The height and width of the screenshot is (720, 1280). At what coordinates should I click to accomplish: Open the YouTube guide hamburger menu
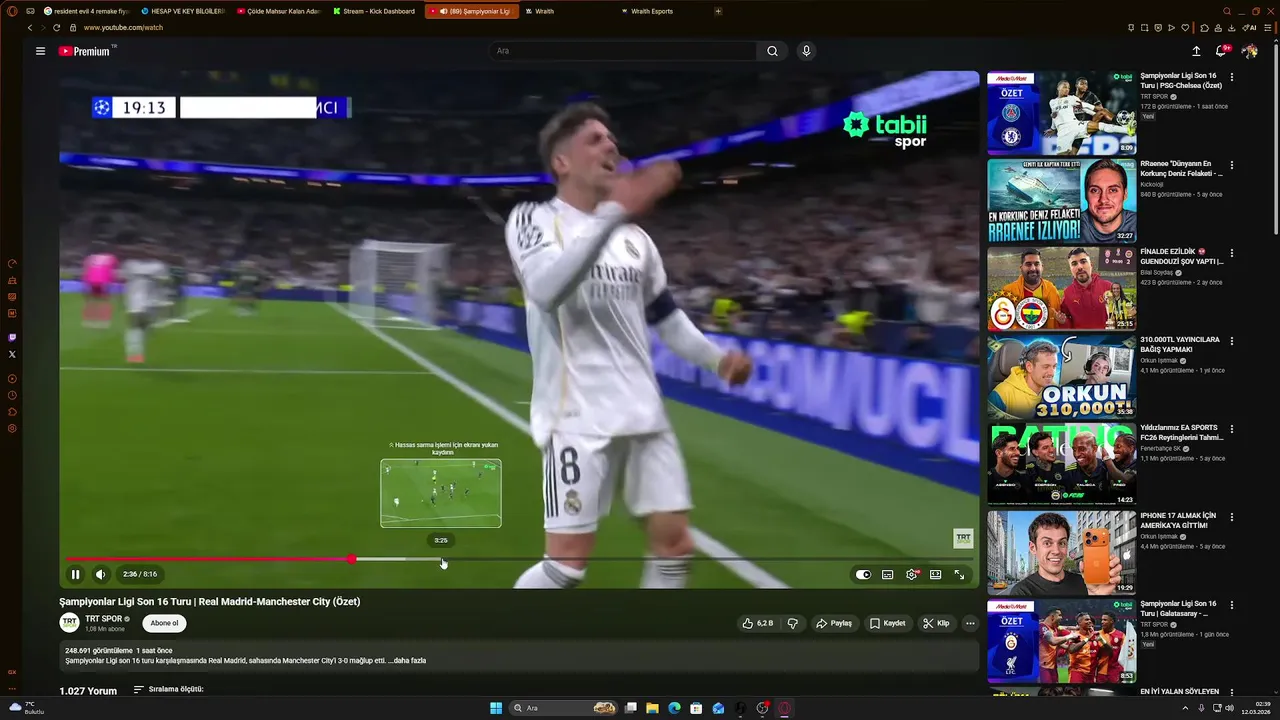(40, 51)
